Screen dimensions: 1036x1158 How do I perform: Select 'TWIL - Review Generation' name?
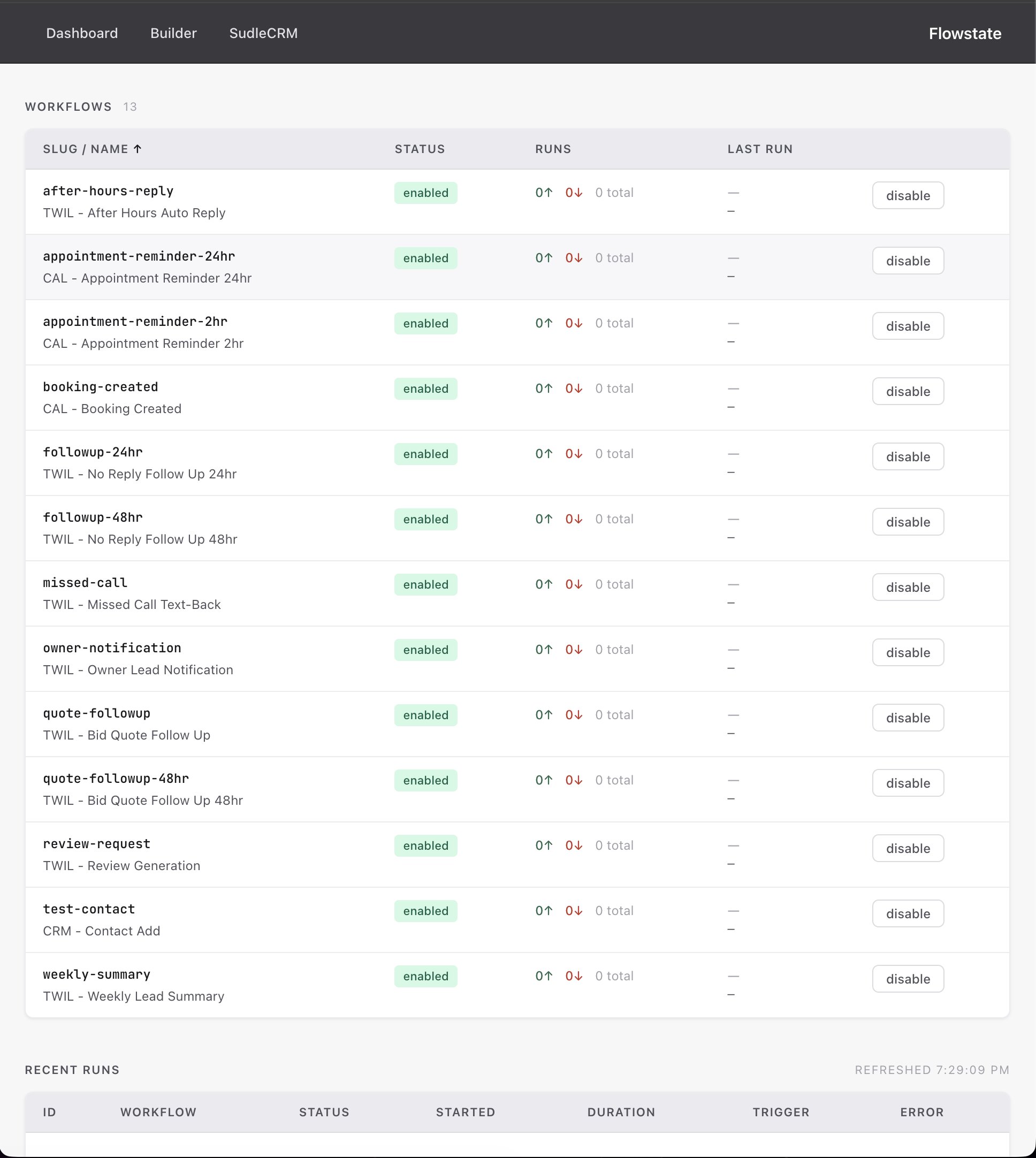click(122, 866)
